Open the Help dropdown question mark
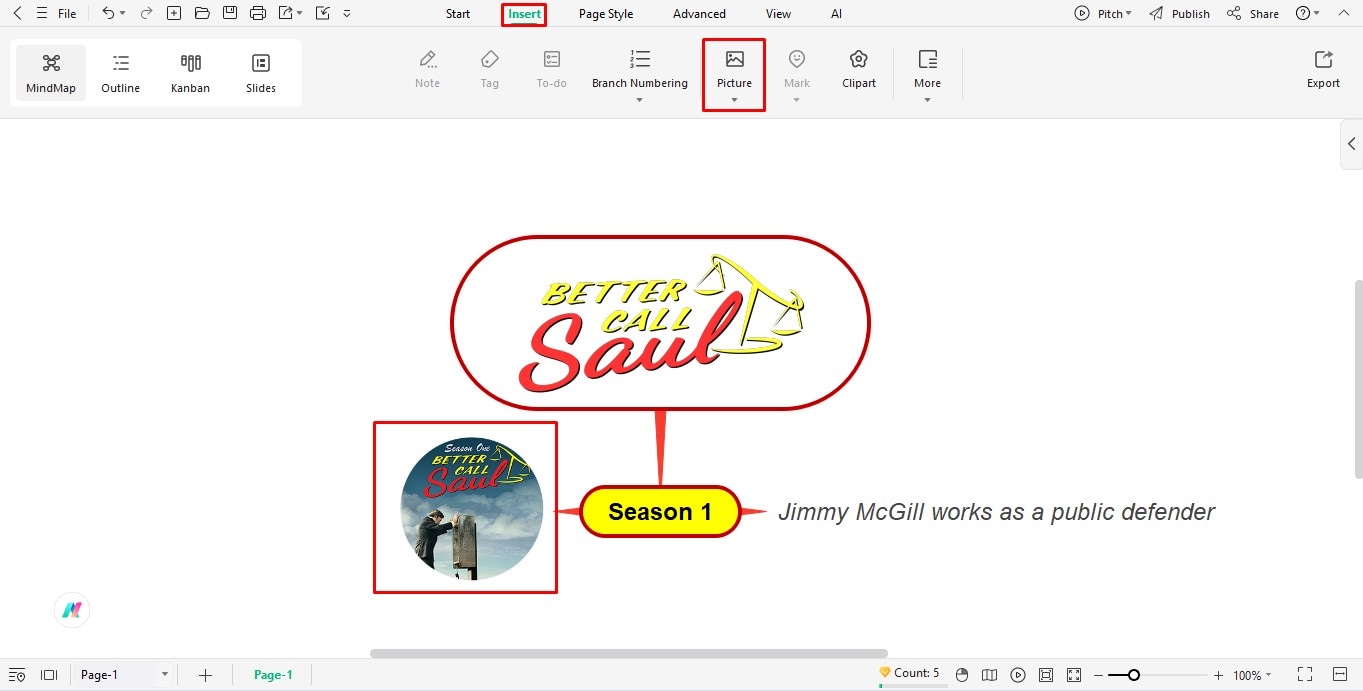 (1308, 14)
